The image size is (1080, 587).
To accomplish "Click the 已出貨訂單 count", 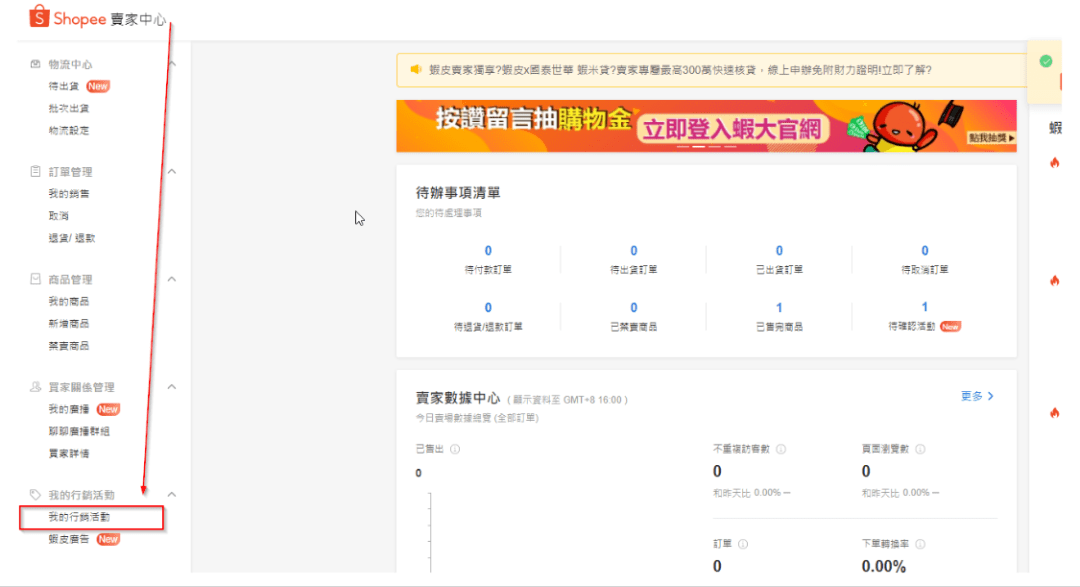I will click(x=779, y=251).
